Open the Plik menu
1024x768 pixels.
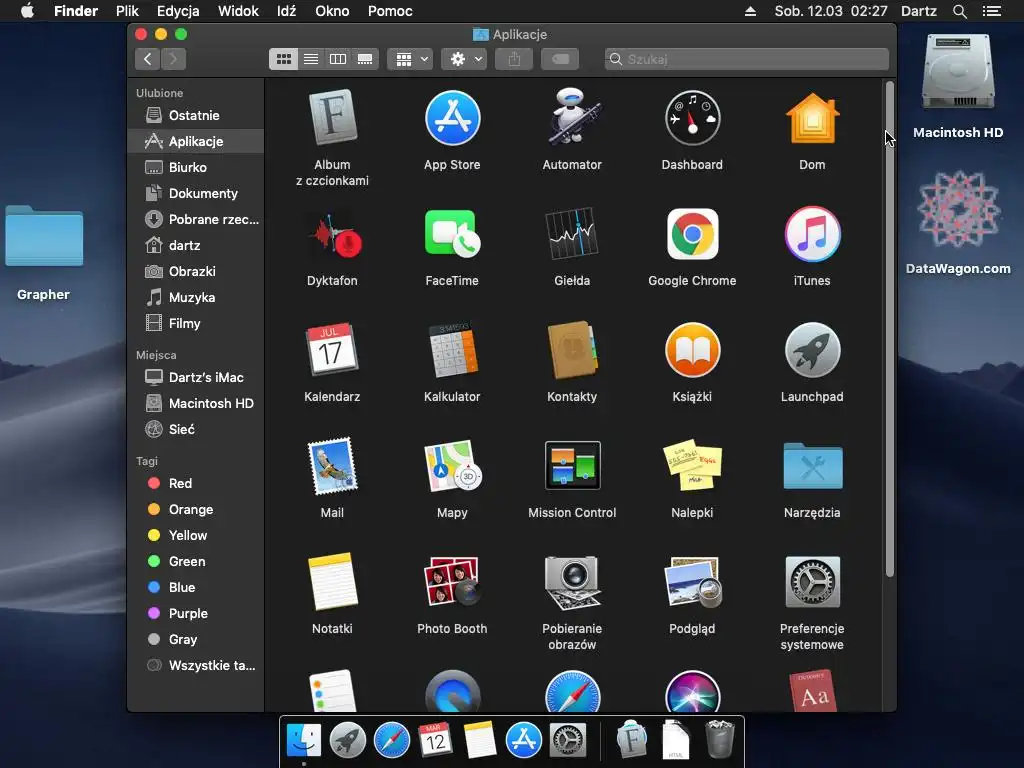127,11
